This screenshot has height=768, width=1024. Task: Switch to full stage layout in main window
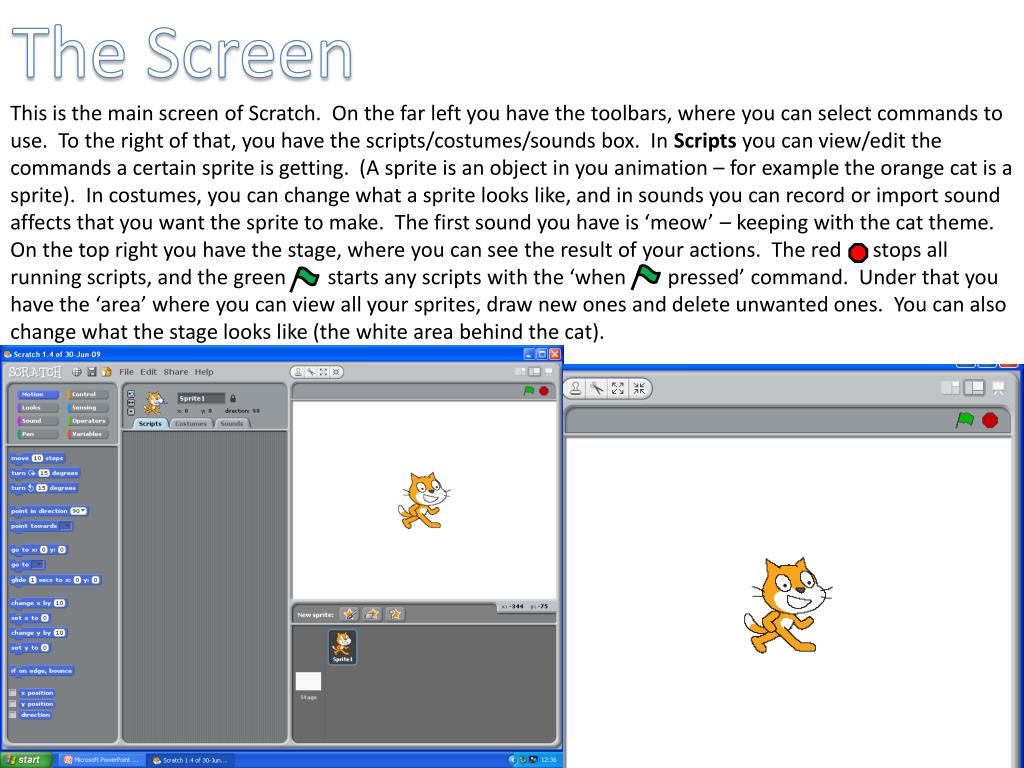(534, 372)
